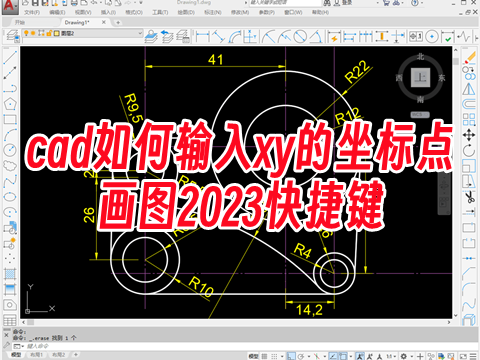This screenshot has width=480, height=360.
Task: Select the Hatch tool in Draw toolbar
Action: point(10,274)
